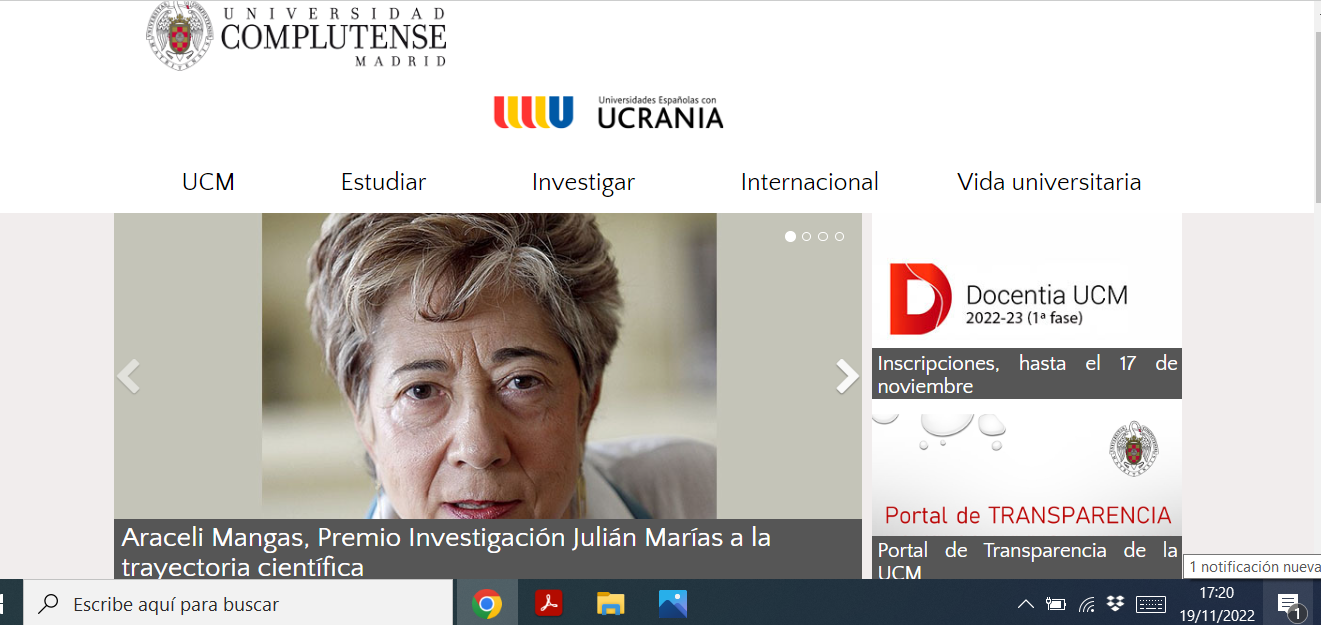Click the Windows search box
The width and height of the screenshot is (1321, 625).
point(239,604)
